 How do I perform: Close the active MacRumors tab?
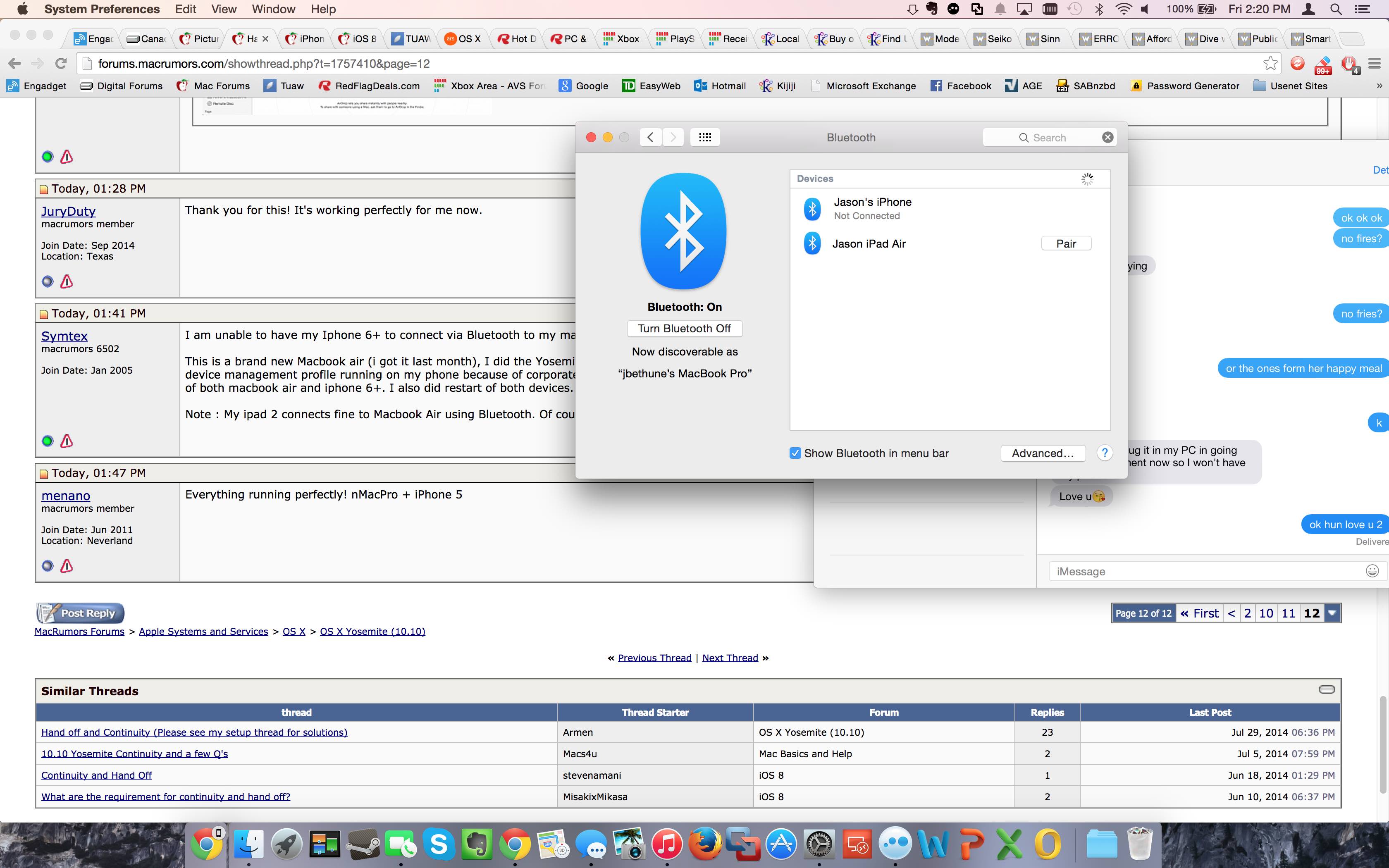265,39
